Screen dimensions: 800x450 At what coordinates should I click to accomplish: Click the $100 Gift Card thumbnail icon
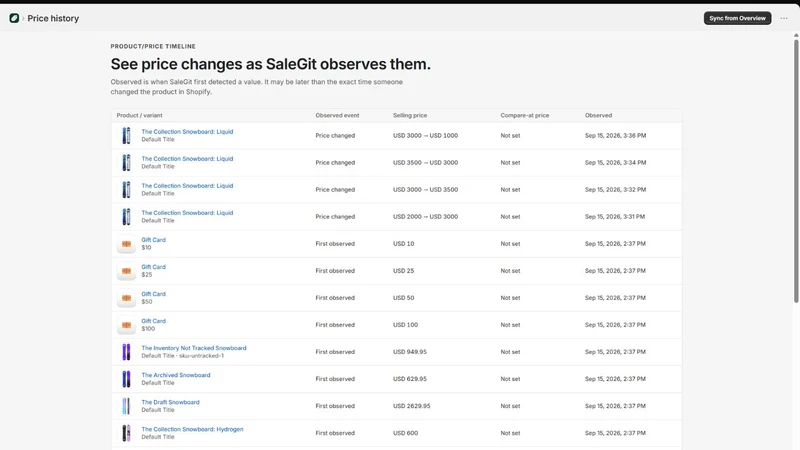[x=126, y=325]
